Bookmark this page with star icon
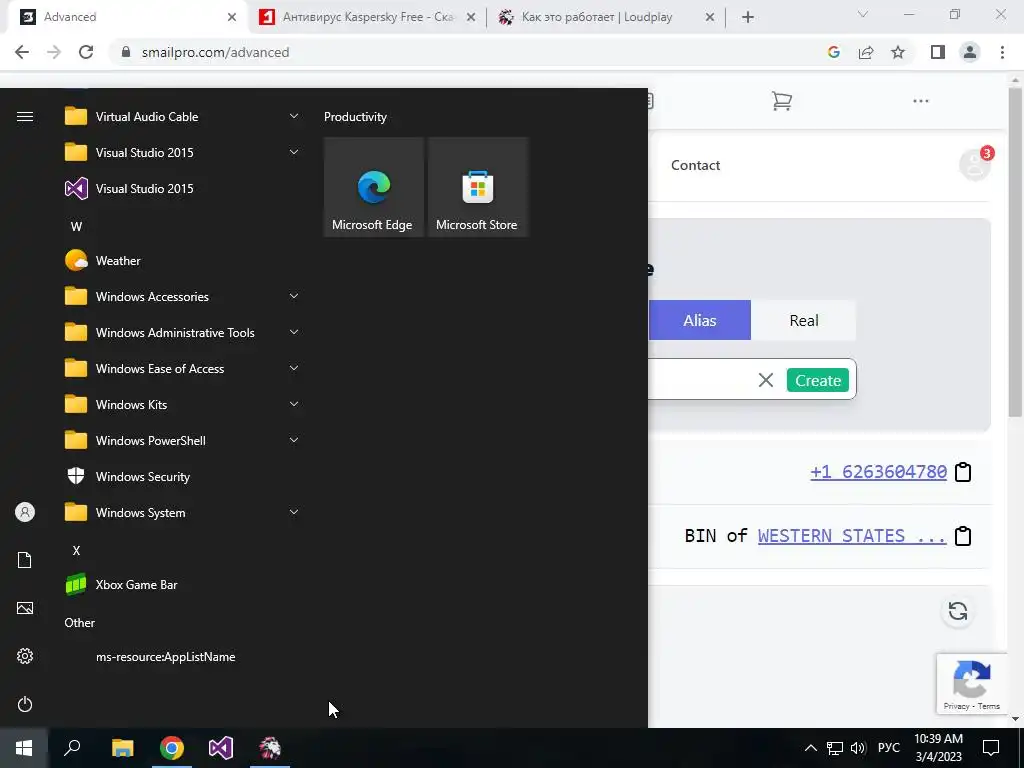1024x768 pixels. [x=898, y=52]
